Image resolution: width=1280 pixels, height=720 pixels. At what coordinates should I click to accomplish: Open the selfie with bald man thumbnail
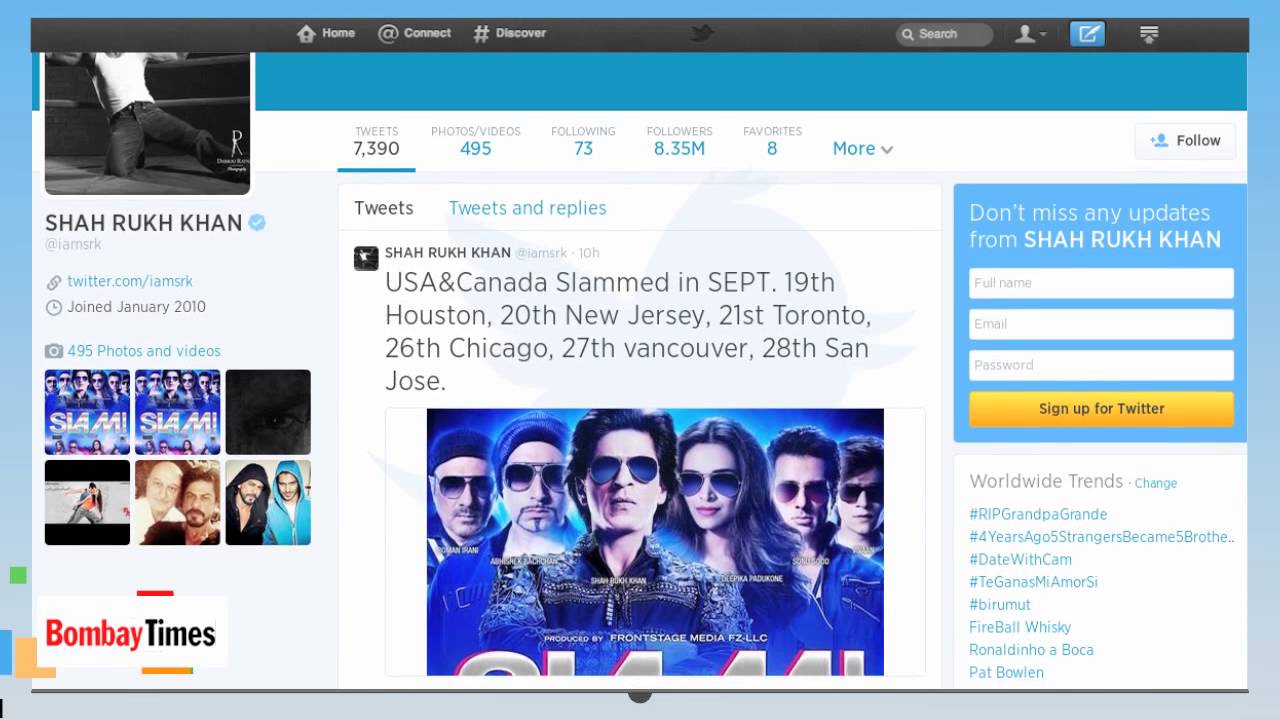(x=178, y=502)
